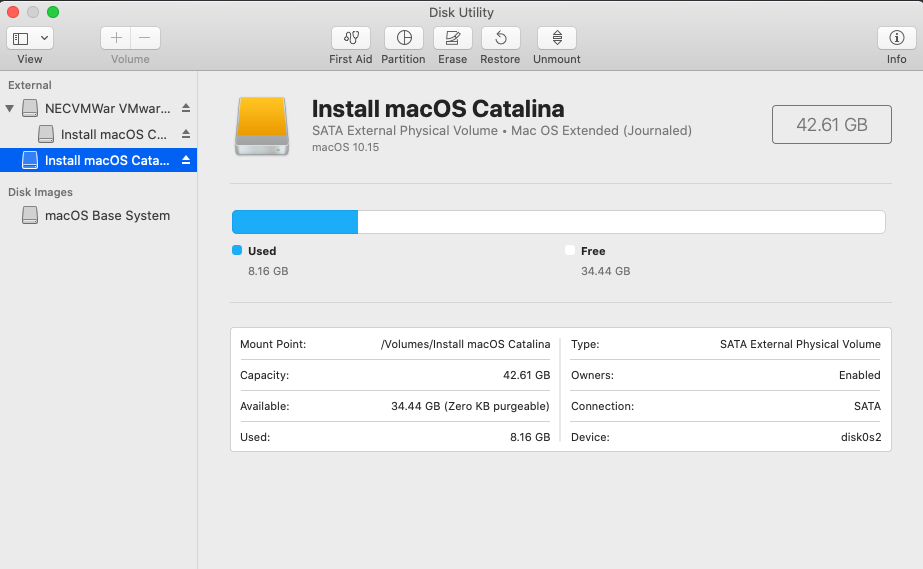Eject the nested Install macOS C... volume

(185, 134)
